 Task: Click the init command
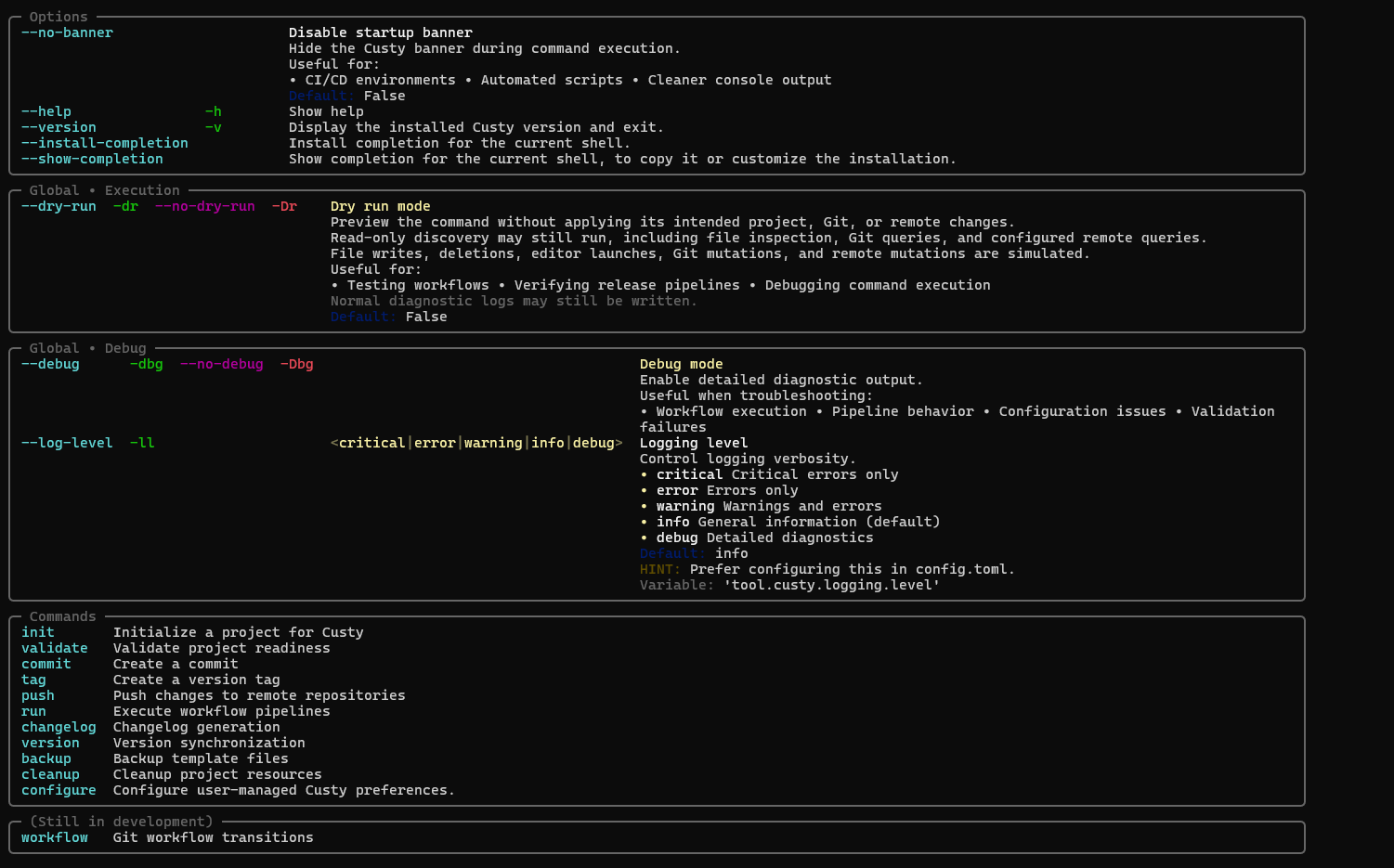[38, 632]
